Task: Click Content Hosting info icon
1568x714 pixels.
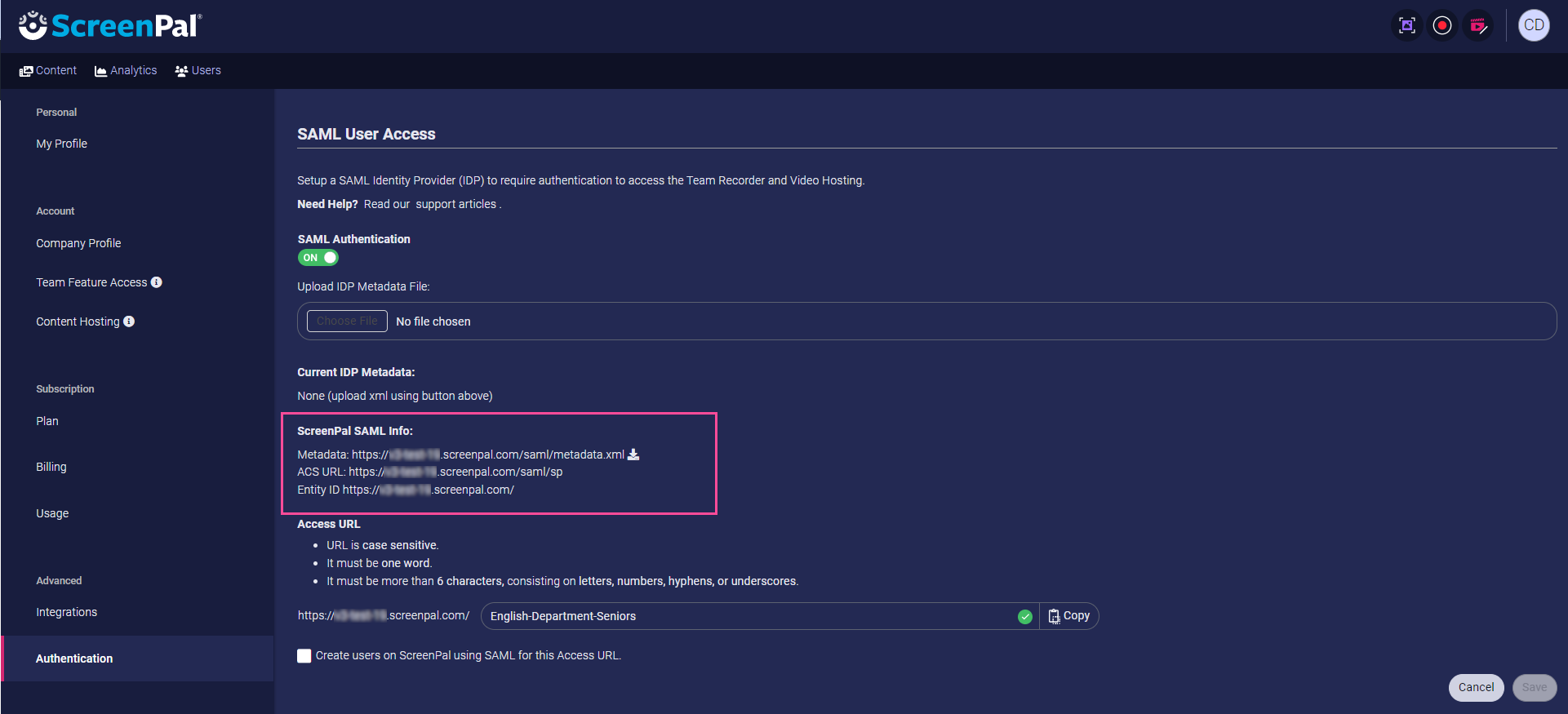Action: 129,322
